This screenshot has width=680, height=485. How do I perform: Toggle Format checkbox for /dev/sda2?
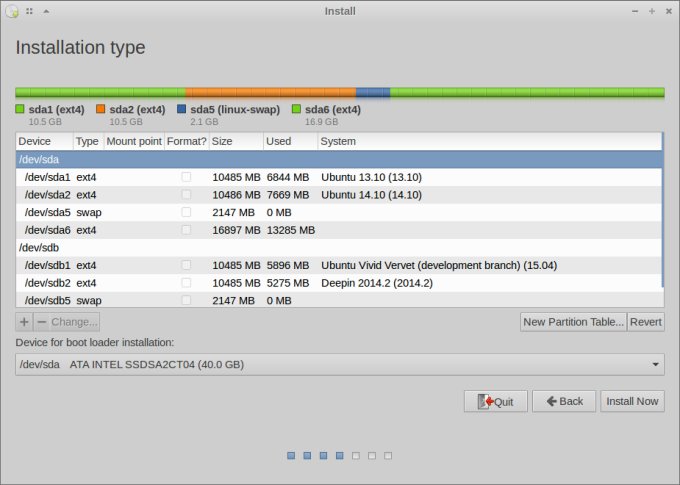(x=186, y=195)
